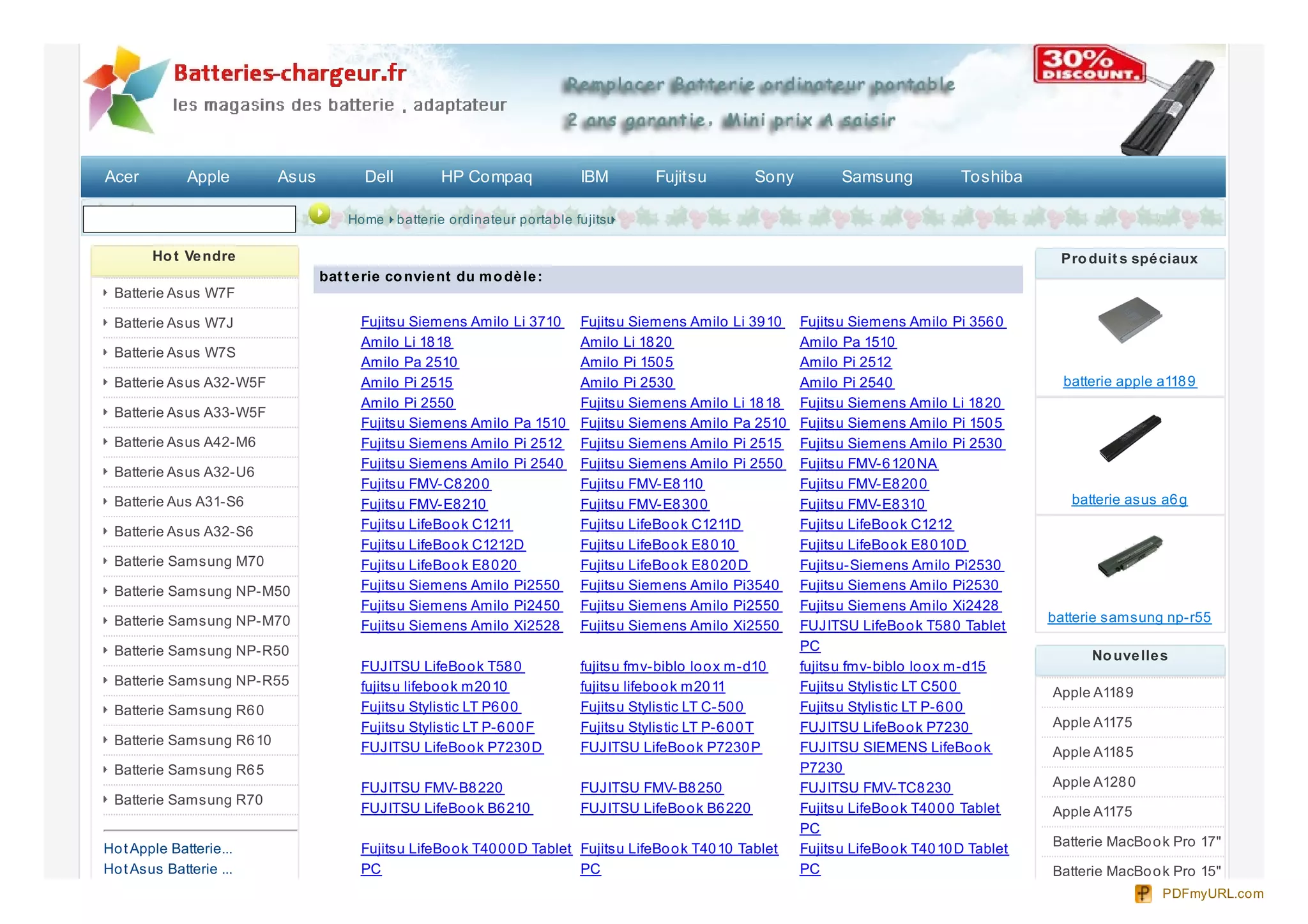The width and height of the screenshot is (1308, 924).
Task: Open the HP Compaq navigation menu item
Action: pos(486,177)
